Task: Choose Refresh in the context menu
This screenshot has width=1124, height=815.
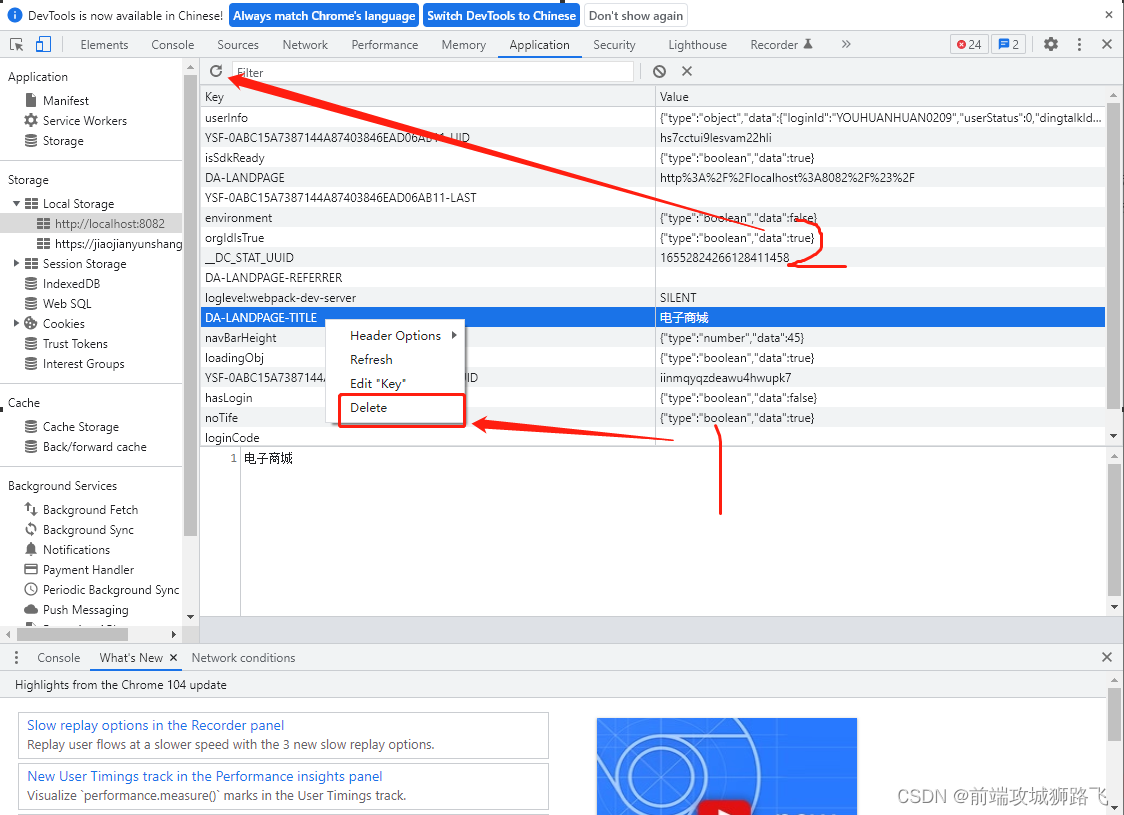Action: (371, 359)
